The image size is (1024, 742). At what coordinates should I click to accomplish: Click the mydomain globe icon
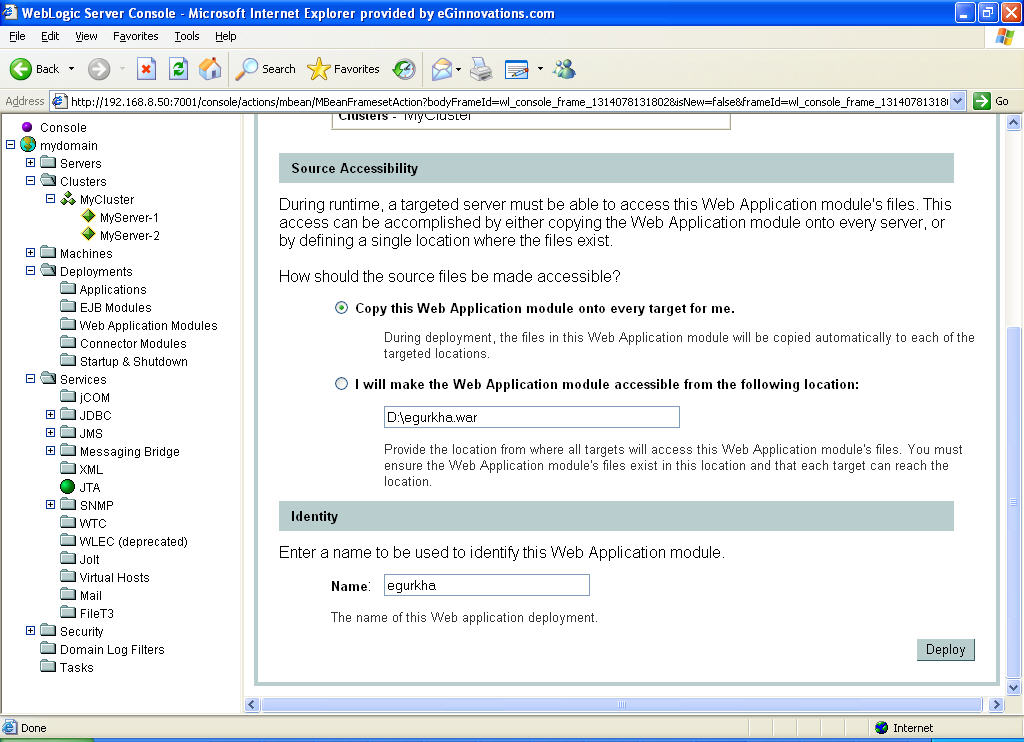(x=28, y=144)
